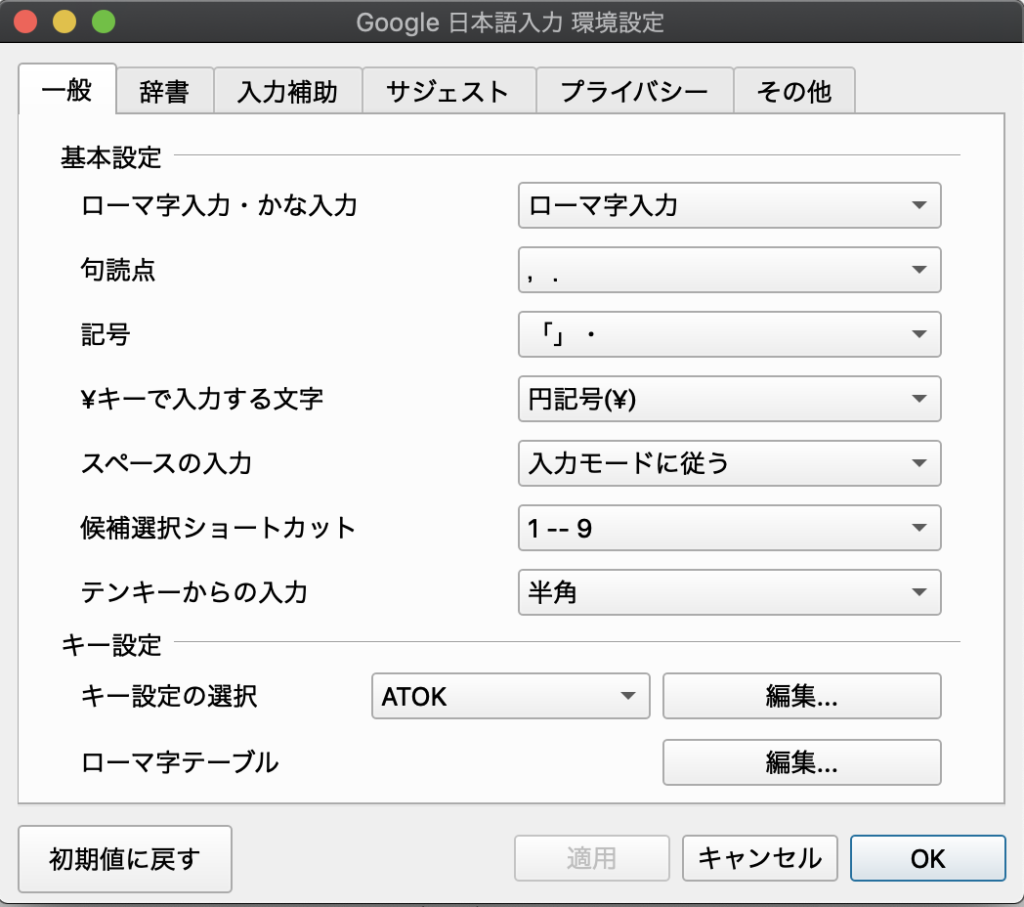Open the 記号 symbol style dropdown
This screenshot has height=907, width=1024.
tap(729, 335)
